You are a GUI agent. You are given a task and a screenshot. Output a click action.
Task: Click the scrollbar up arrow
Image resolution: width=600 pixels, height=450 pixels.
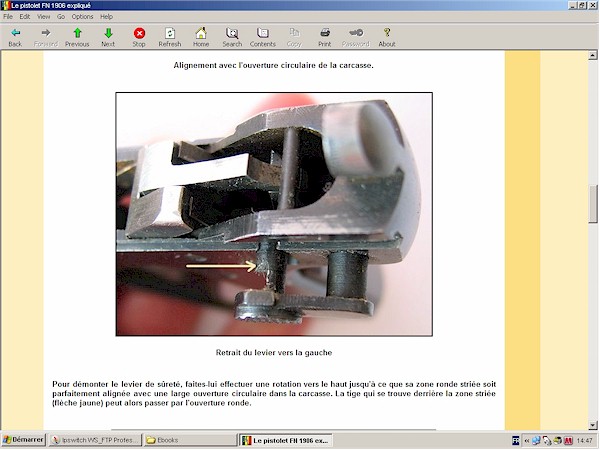593,55
